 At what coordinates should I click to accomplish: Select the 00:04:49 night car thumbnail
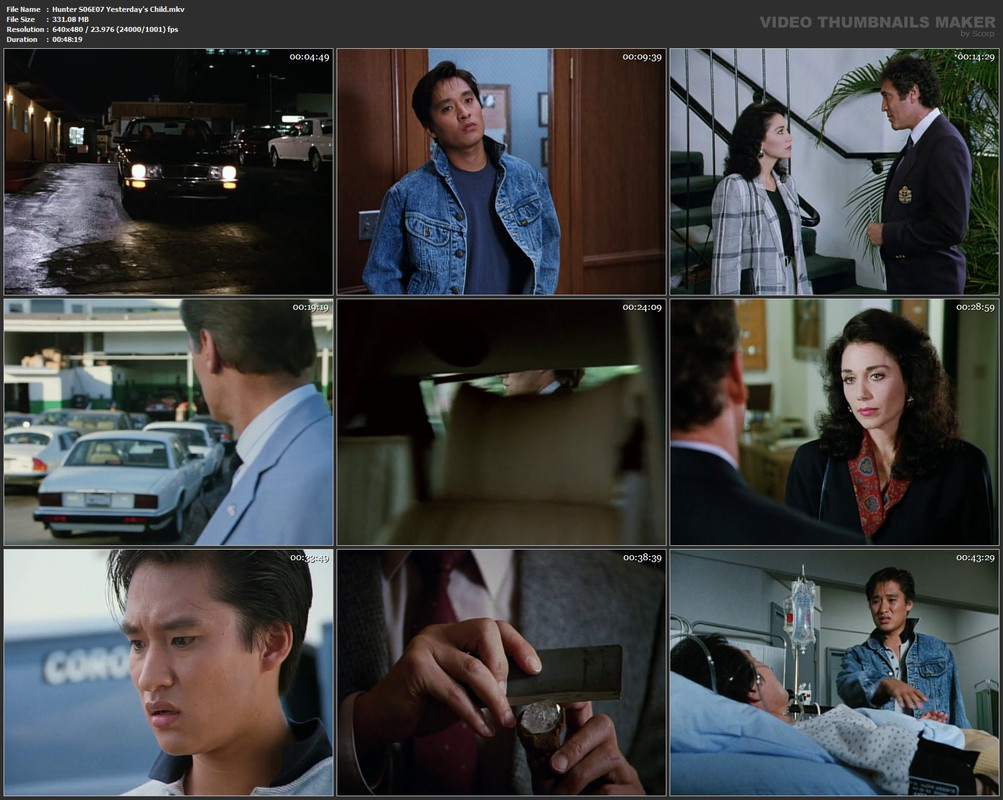[x=168, y=171]
